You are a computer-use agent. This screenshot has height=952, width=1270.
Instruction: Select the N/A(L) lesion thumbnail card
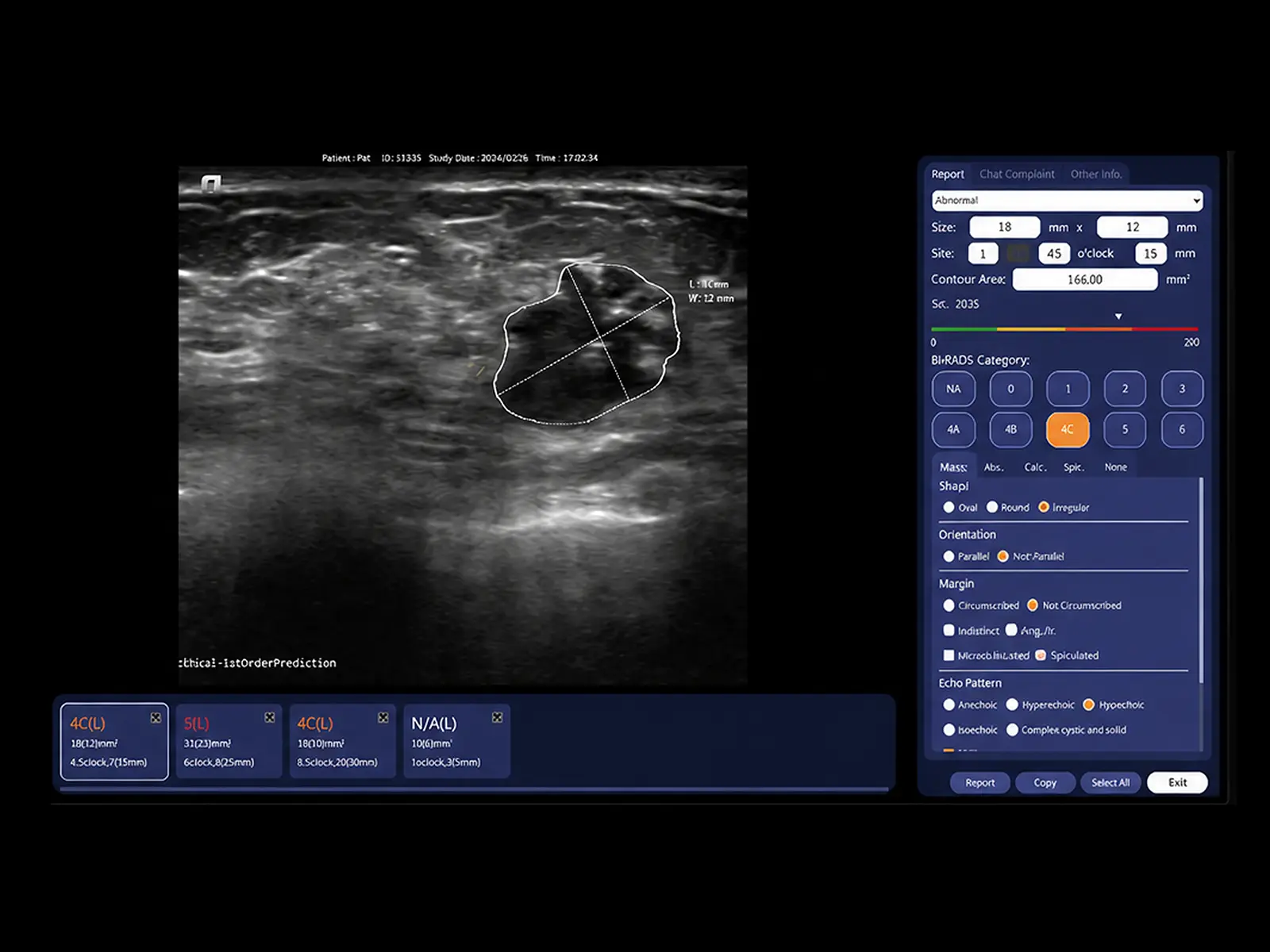click(456, 741)
